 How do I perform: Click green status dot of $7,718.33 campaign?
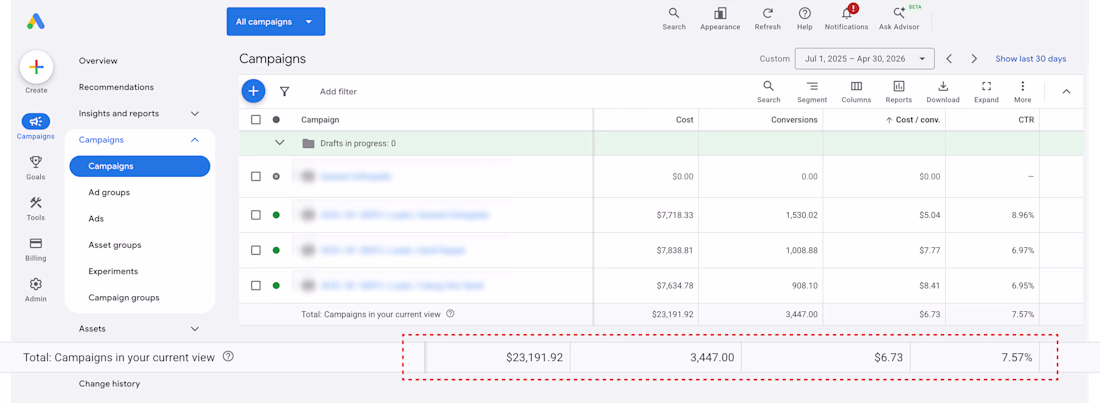[276, 215]
